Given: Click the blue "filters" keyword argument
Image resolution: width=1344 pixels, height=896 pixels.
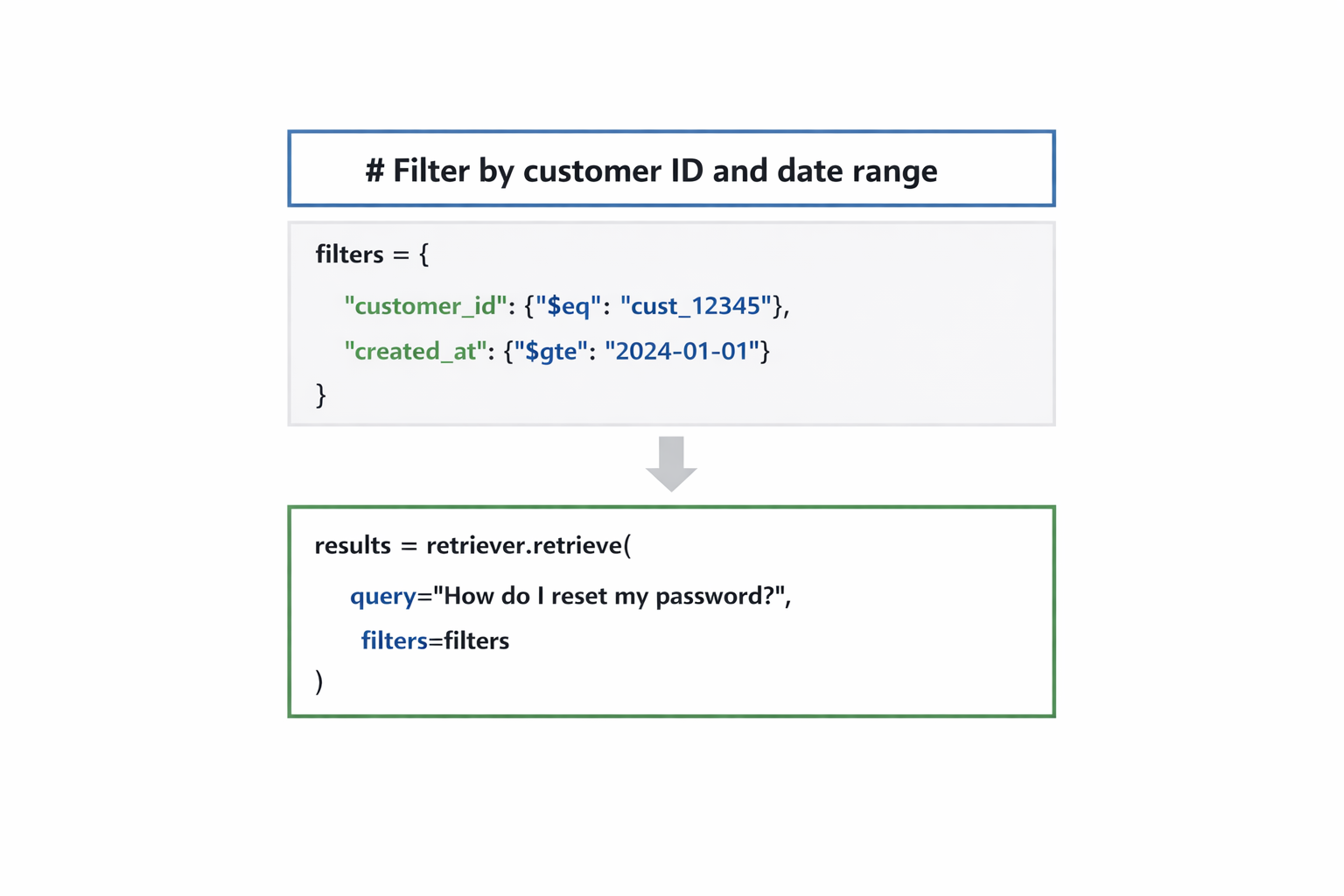Looking at the screenshot, I should (394, 640).
